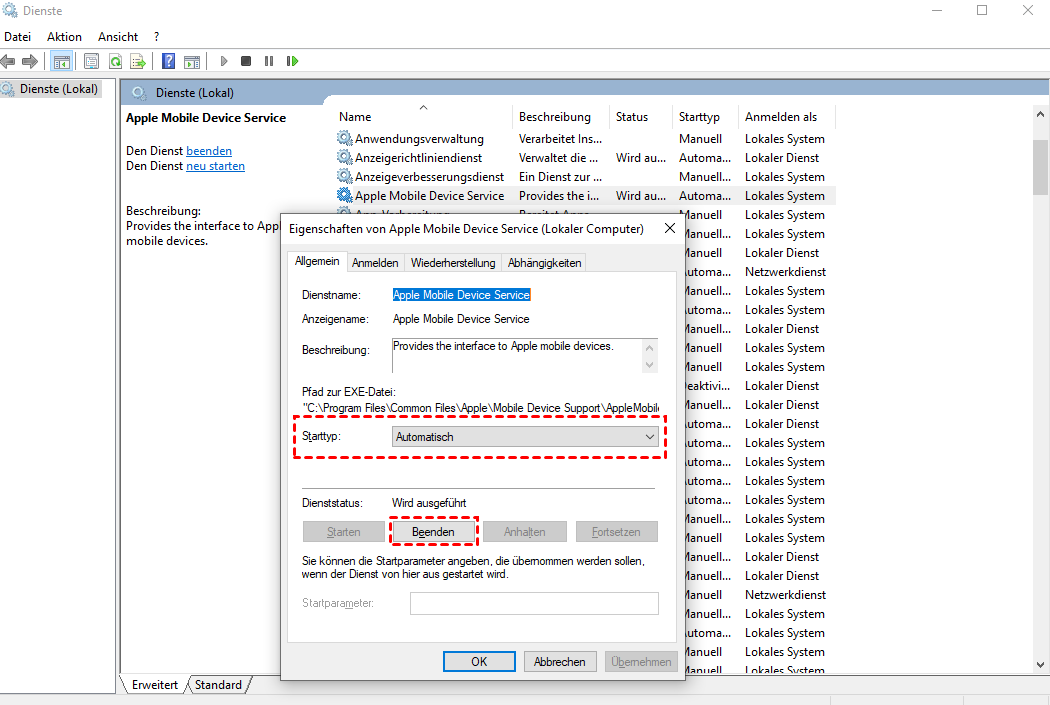Click the Apple Mobile Device Service heading in left pane
The image size is (1050, 705).
tap(206, 118)
